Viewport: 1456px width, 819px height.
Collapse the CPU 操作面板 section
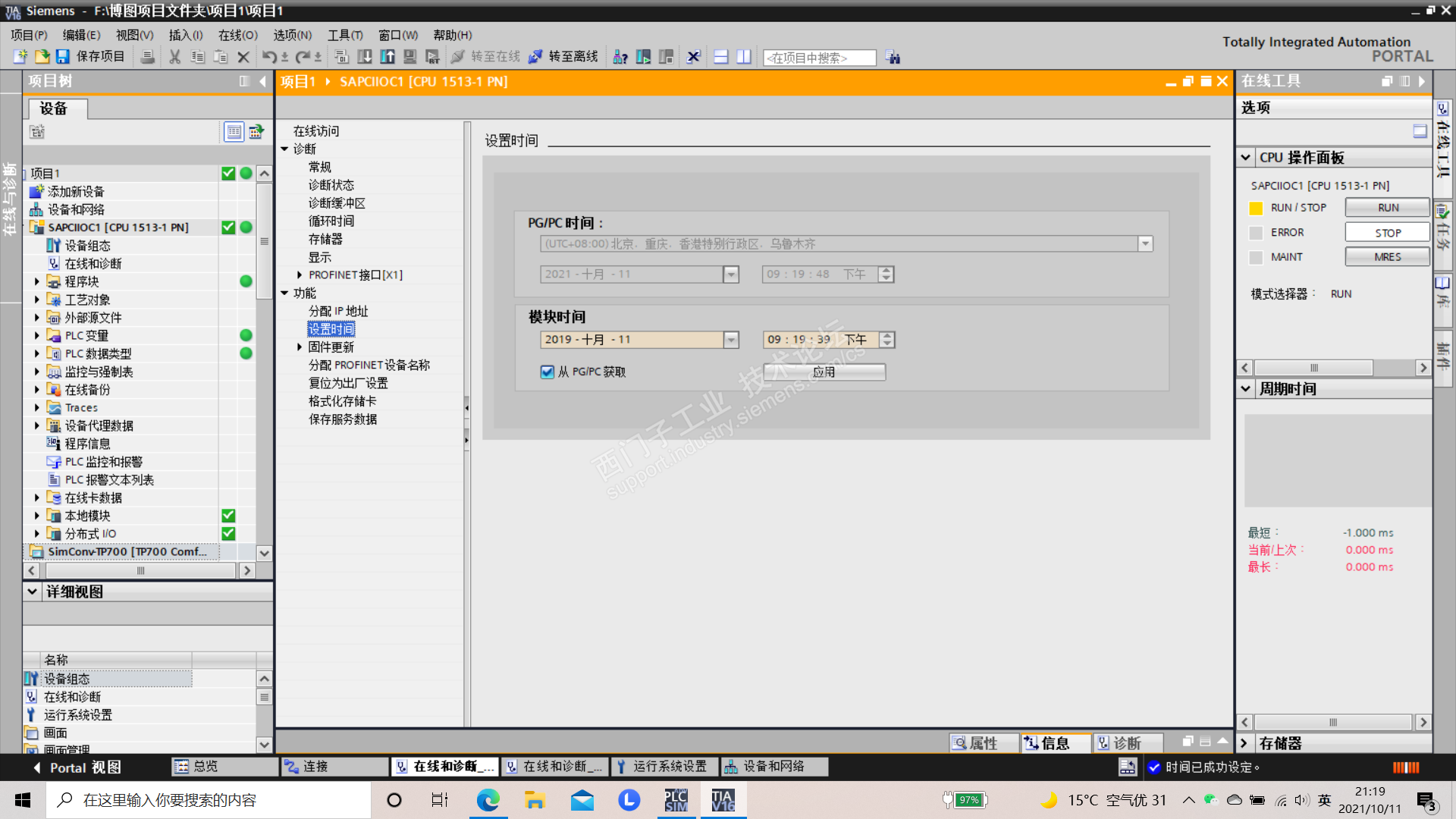pyautogui.click(x=1245, y=158)
